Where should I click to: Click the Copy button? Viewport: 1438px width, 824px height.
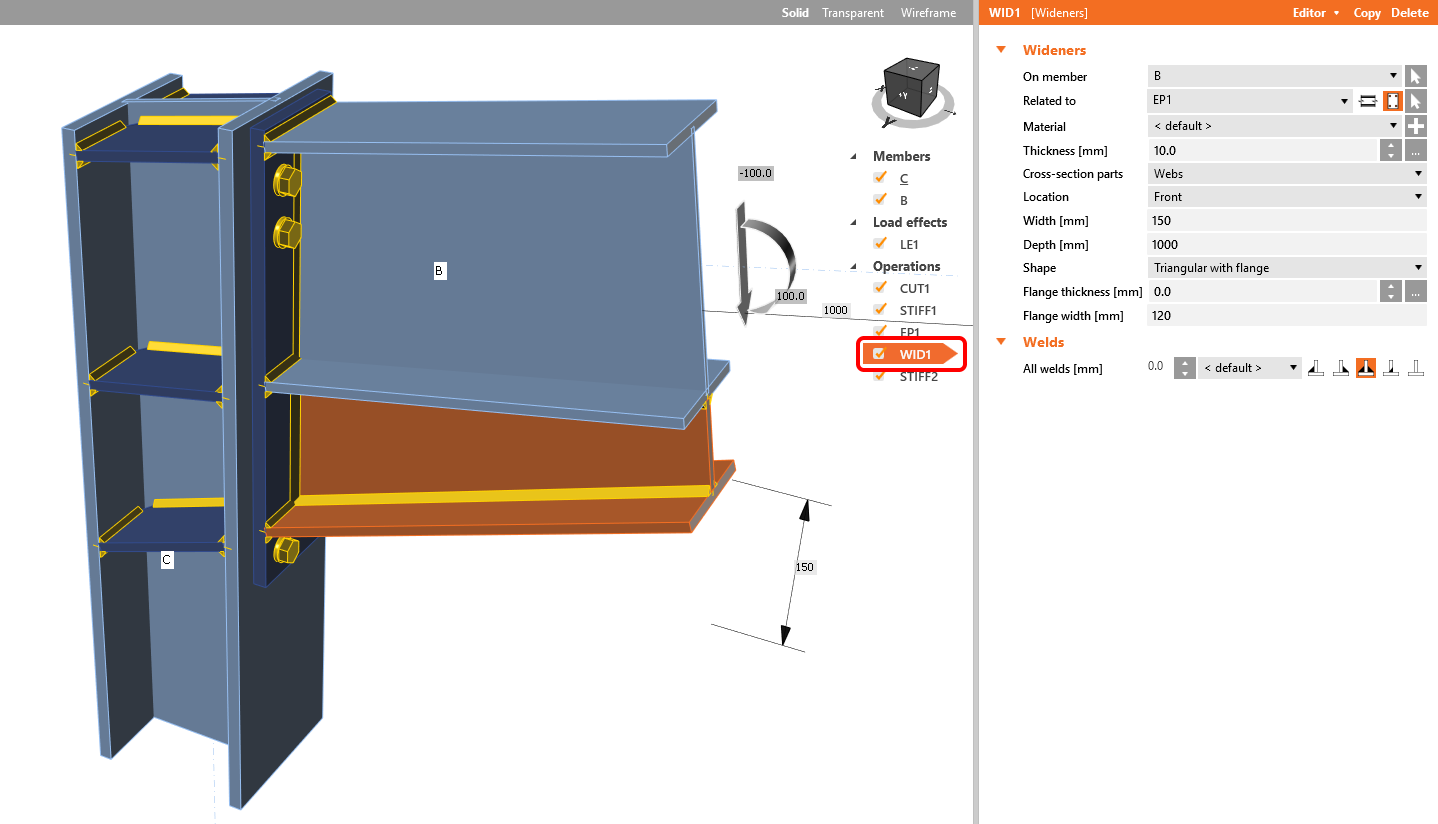(x=1366, y=12)
